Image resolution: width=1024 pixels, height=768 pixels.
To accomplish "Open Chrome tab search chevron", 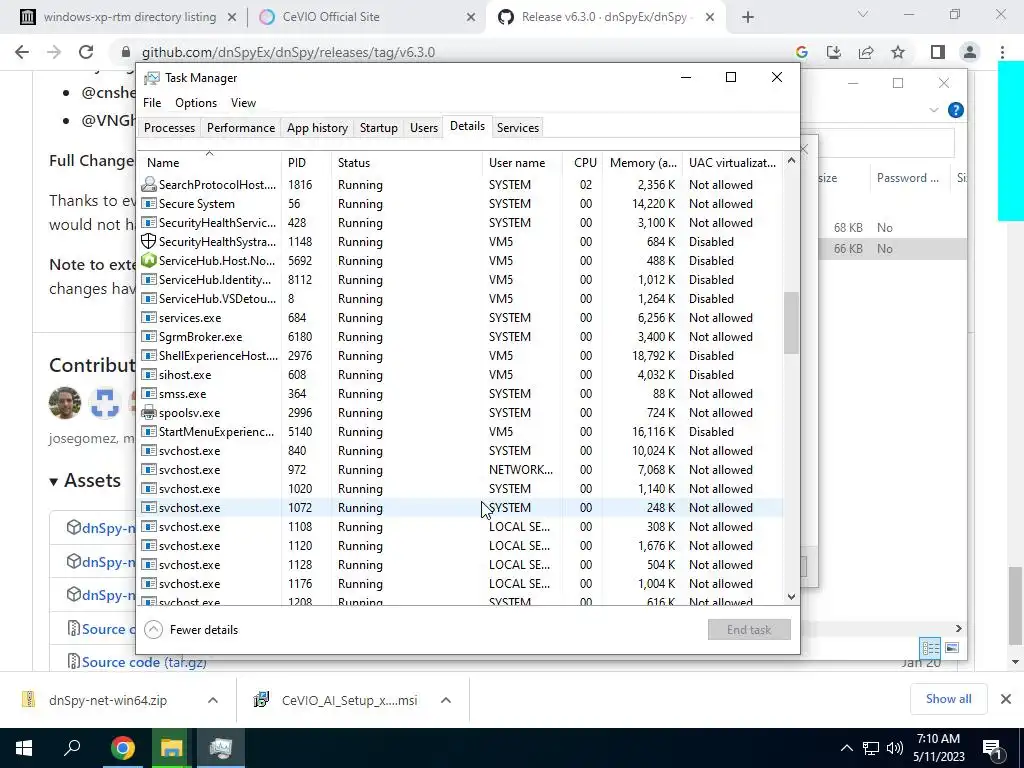I will 863,14.
